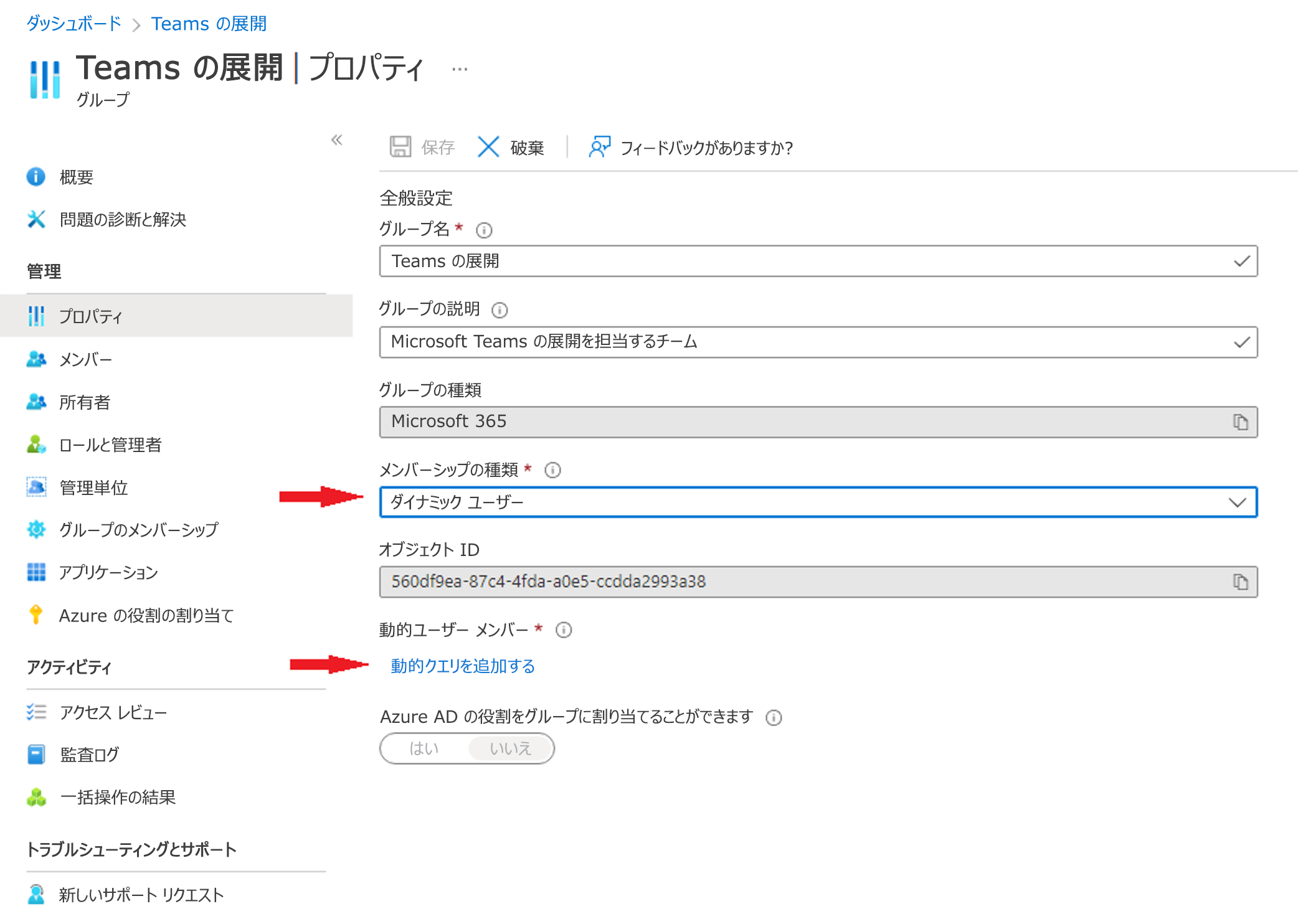1298x924 pixels.
Task: Click the Azure の役割の割り当て key icon
Action: coord(36,615)
